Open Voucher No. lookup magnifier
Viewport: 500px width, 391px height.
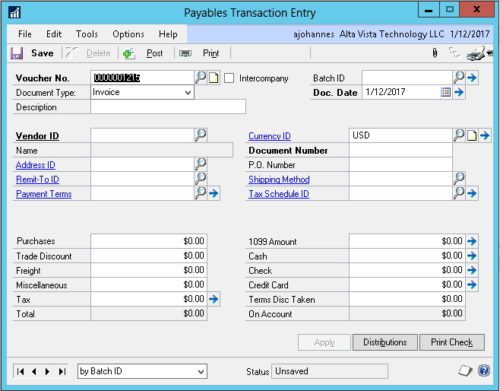pyautogui.click(x=201, y=78)
